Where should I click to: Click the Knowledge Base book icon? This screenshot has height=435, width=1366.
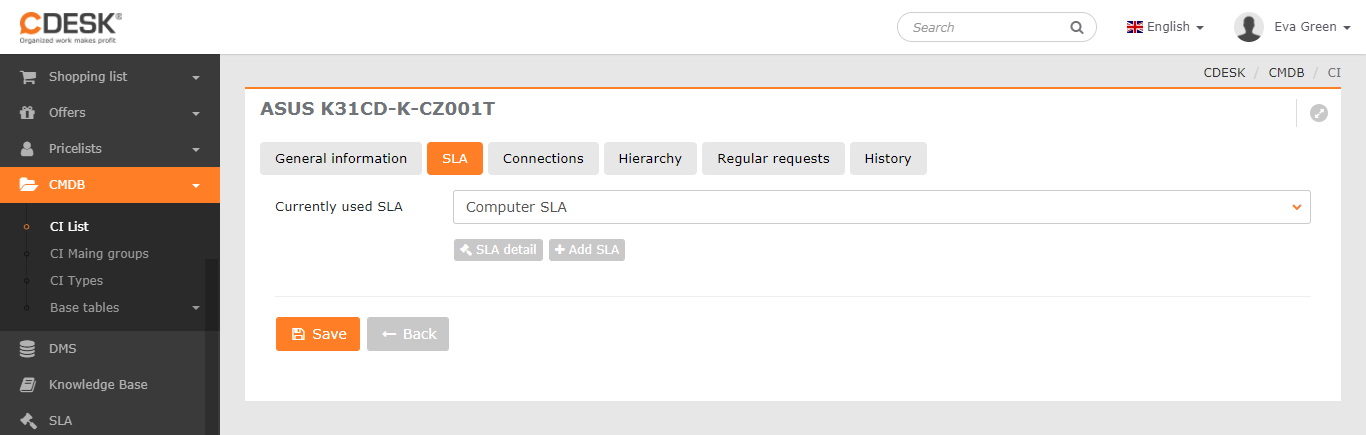tap(28, 385)
